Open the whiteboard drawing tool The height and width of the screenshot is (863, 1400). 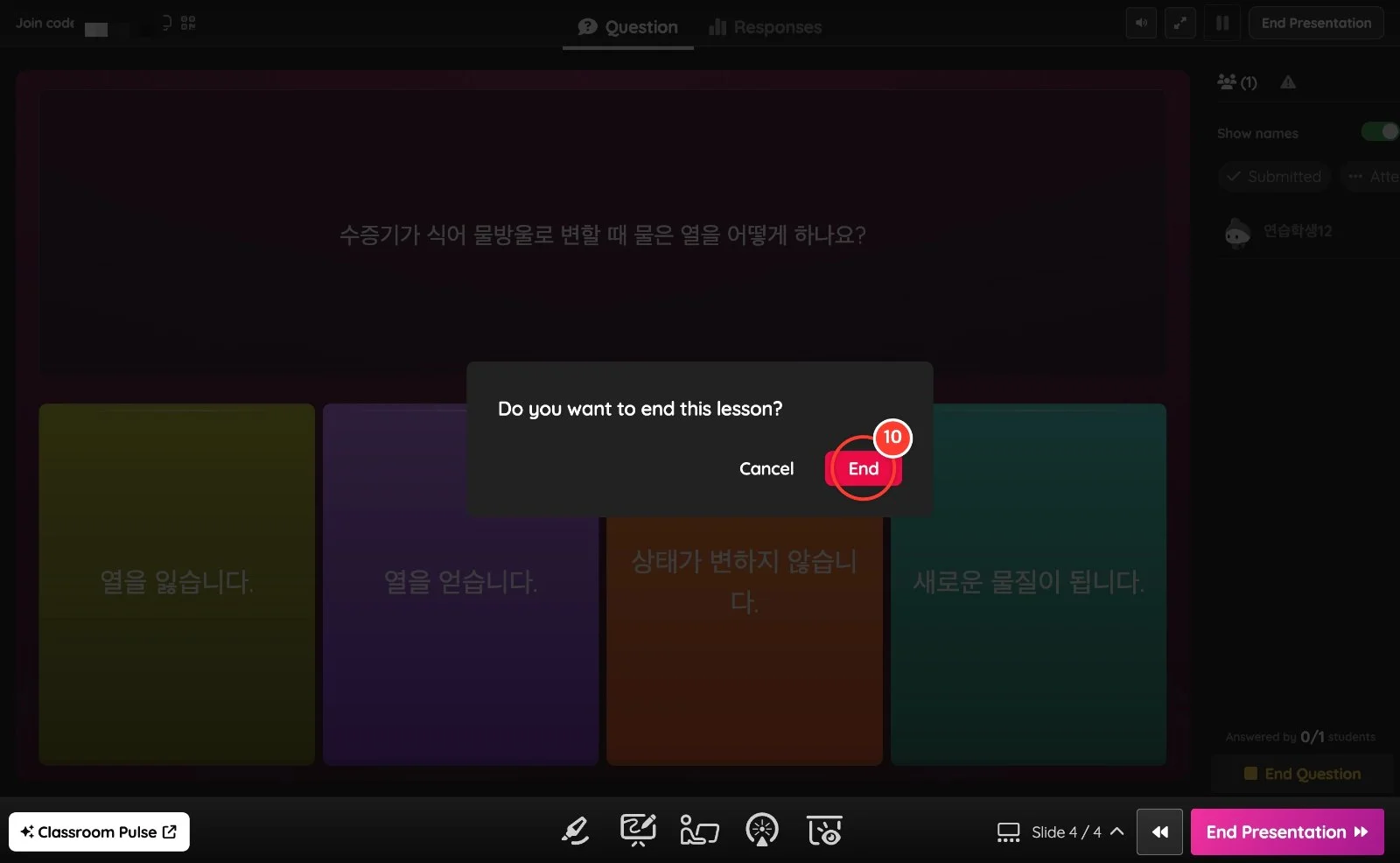(638, 831)
